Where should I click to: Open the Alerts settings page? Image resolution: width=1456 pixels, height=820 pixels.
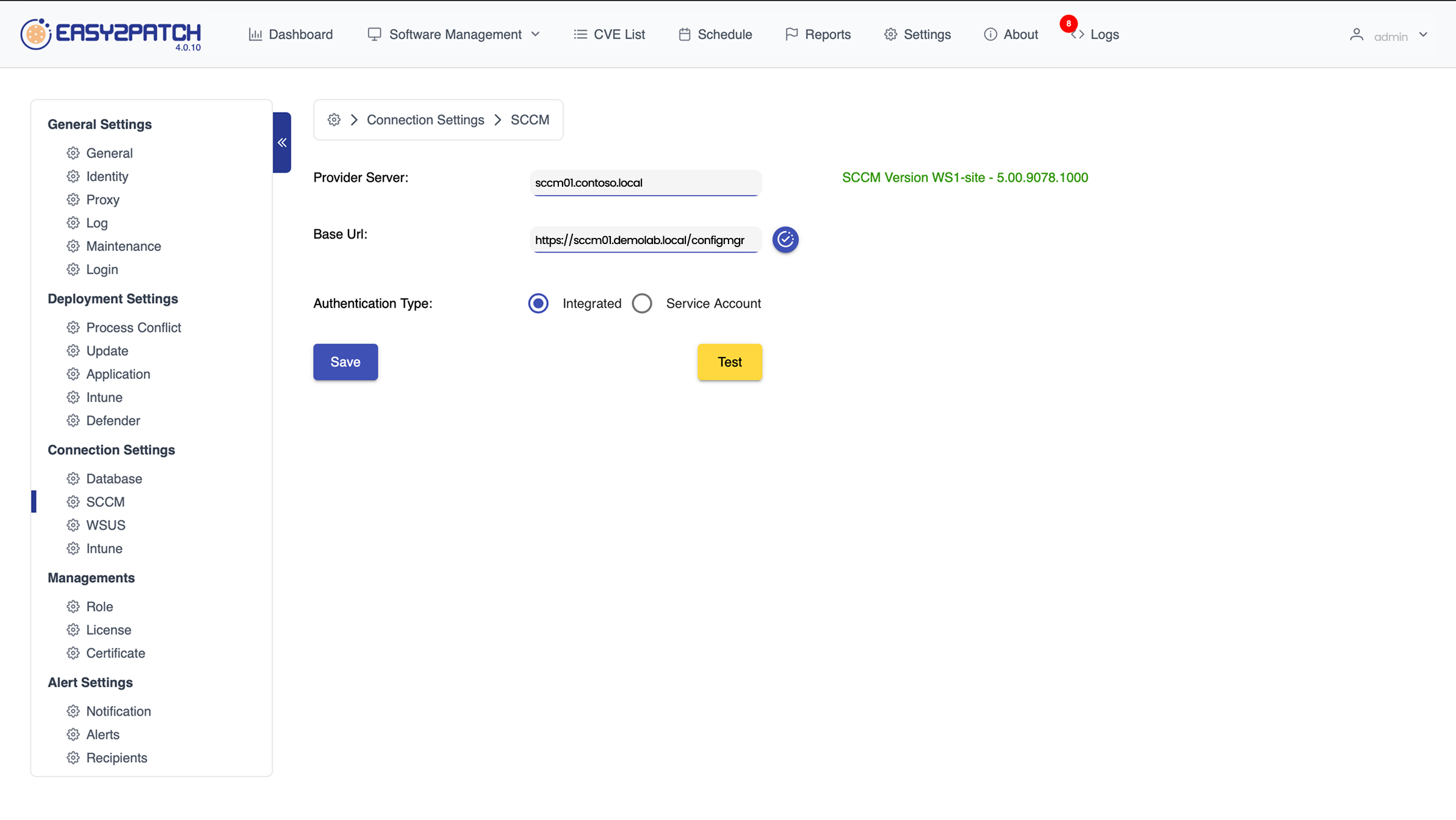tap(103, 735)
